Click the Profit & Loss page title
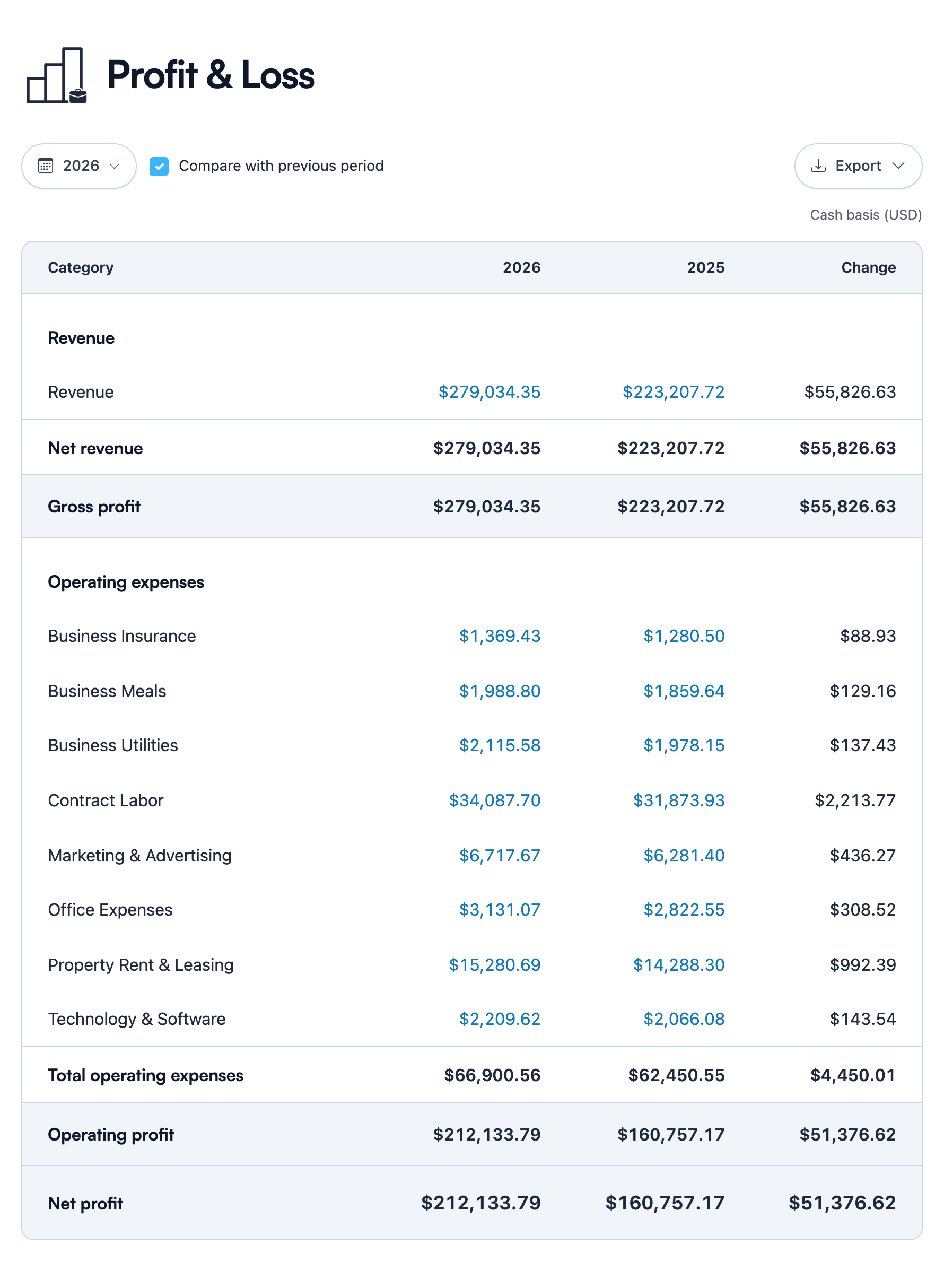This screenshot has width=944, height=1288. click(x=211, y=75)
